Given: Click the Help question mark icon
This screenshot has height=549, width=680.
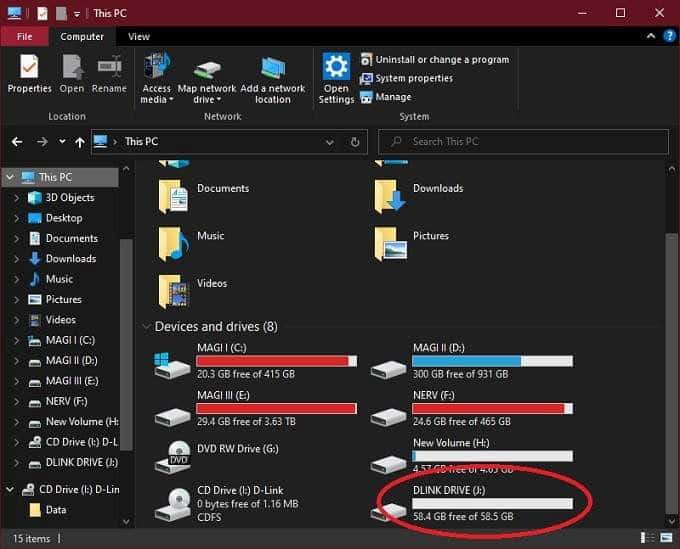Looking at the screenshot, I should tap(669, 36).
